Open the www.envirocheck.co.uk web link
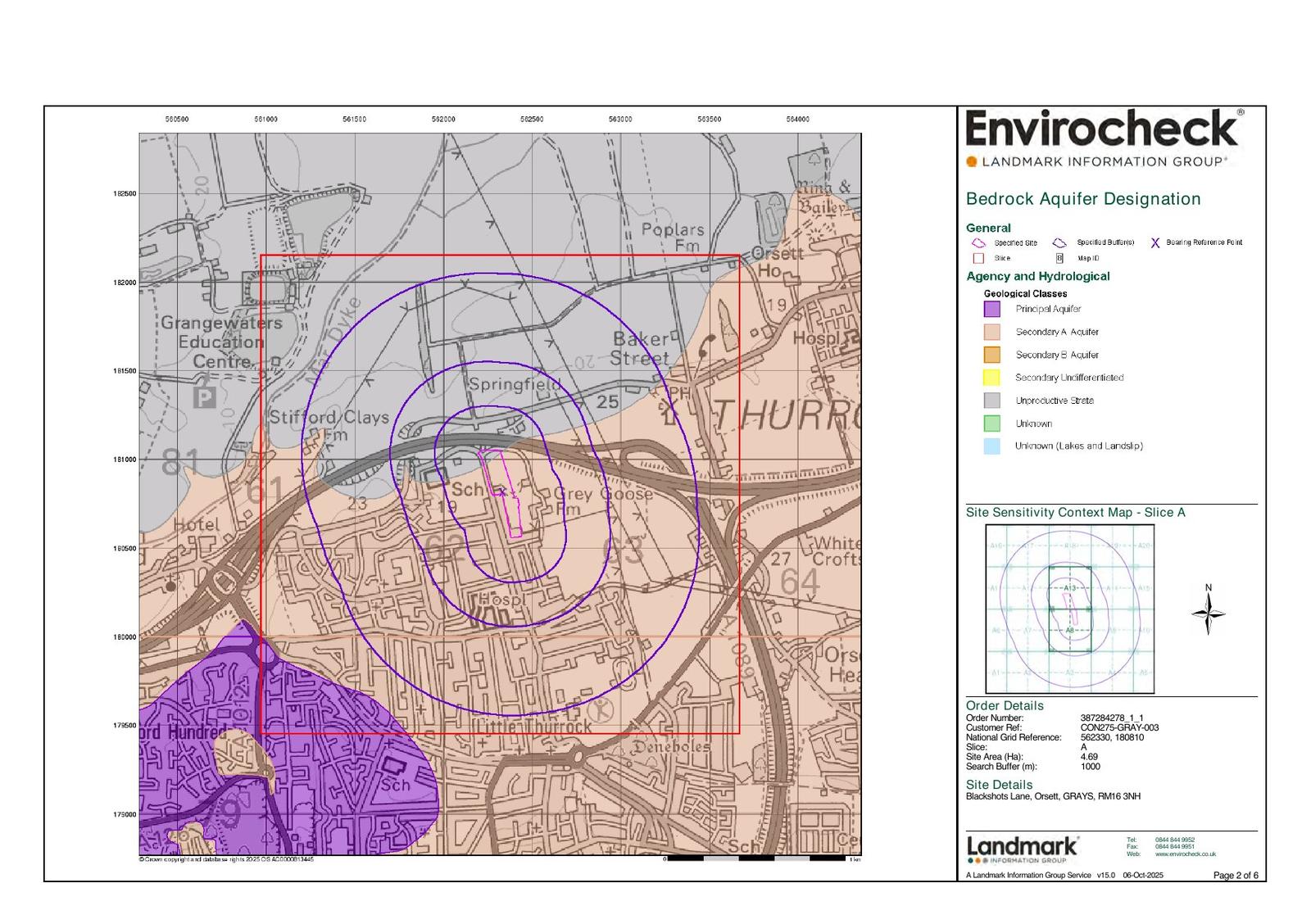1311x924 pixels. [1185, 854]
